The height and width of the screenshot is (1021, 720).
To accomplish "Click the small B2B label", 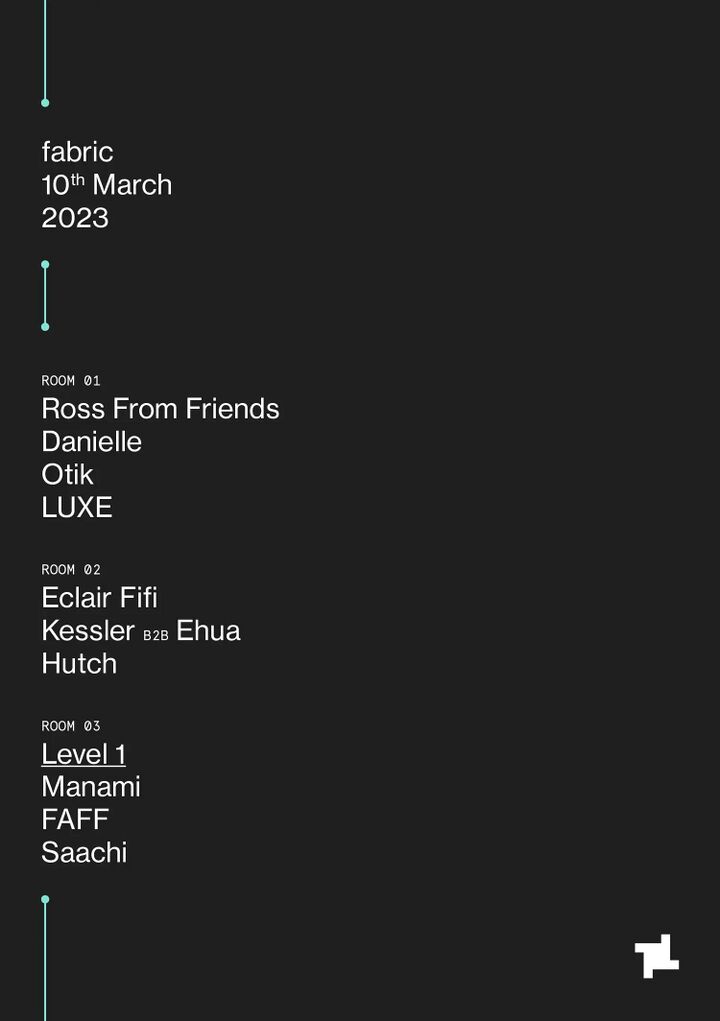I will 156,636.
